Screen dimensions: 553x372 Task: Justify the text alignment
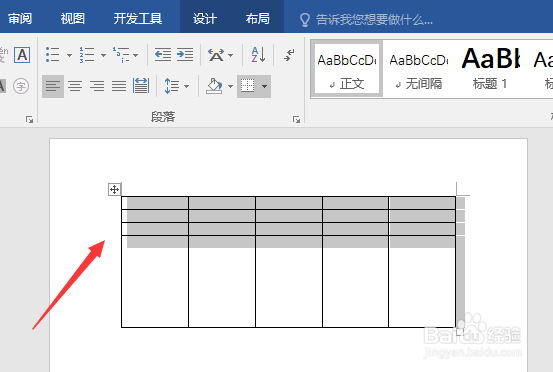(x=119, y=86)
